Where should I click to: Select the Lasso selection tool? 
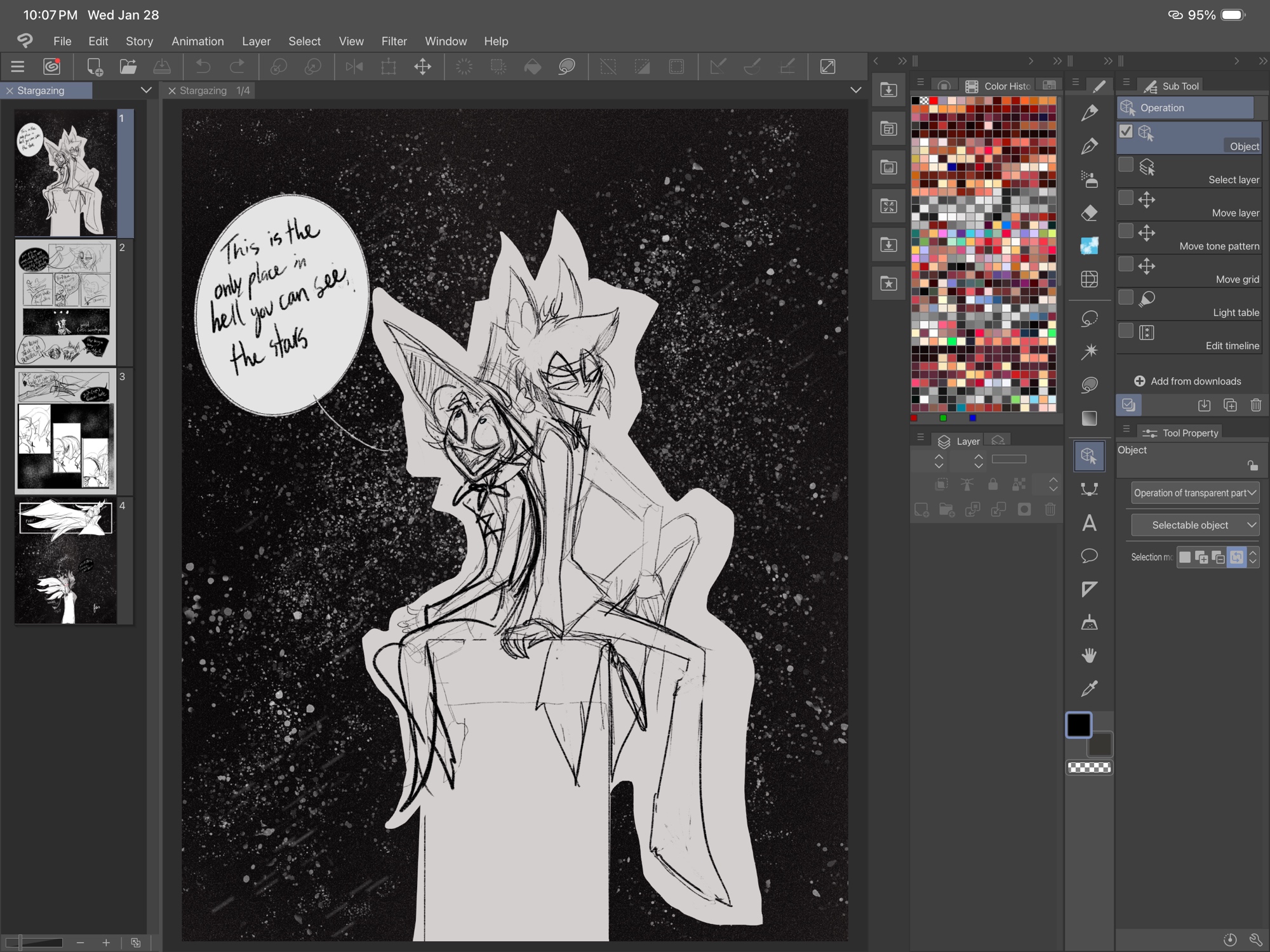tap(1089, 318)
